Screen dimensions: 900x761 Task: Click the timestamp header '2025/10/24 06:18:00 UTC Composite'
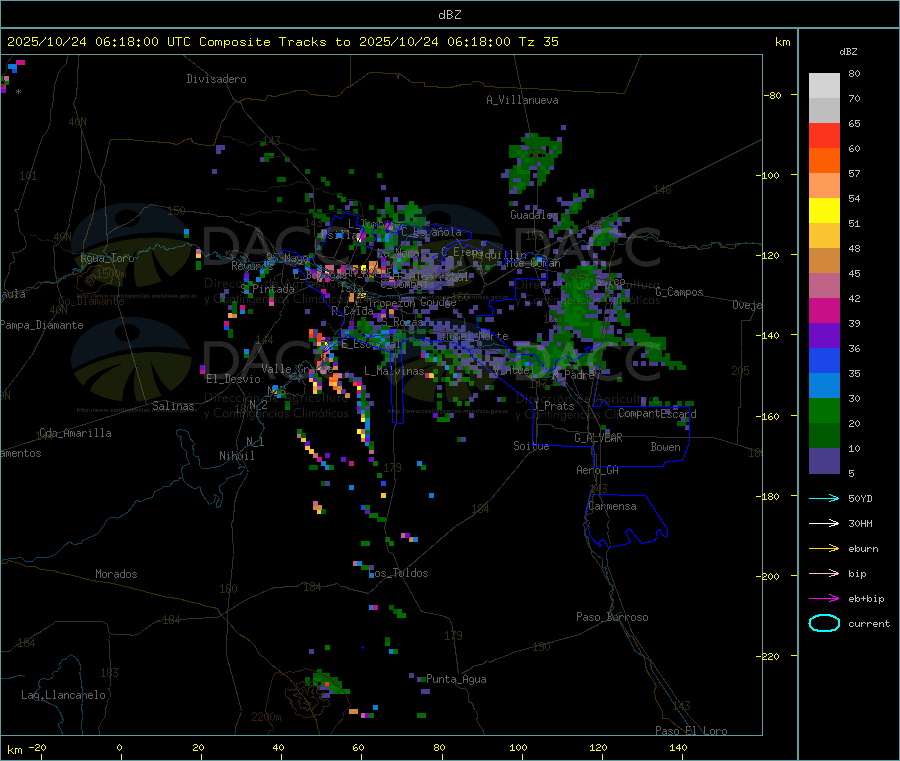[138, 42]
